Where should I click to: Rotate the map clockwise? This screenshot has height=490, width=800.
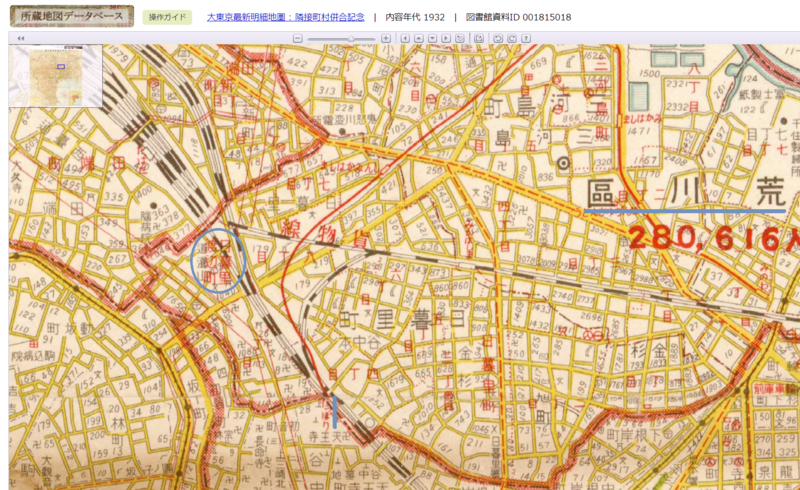click(512, 38)
